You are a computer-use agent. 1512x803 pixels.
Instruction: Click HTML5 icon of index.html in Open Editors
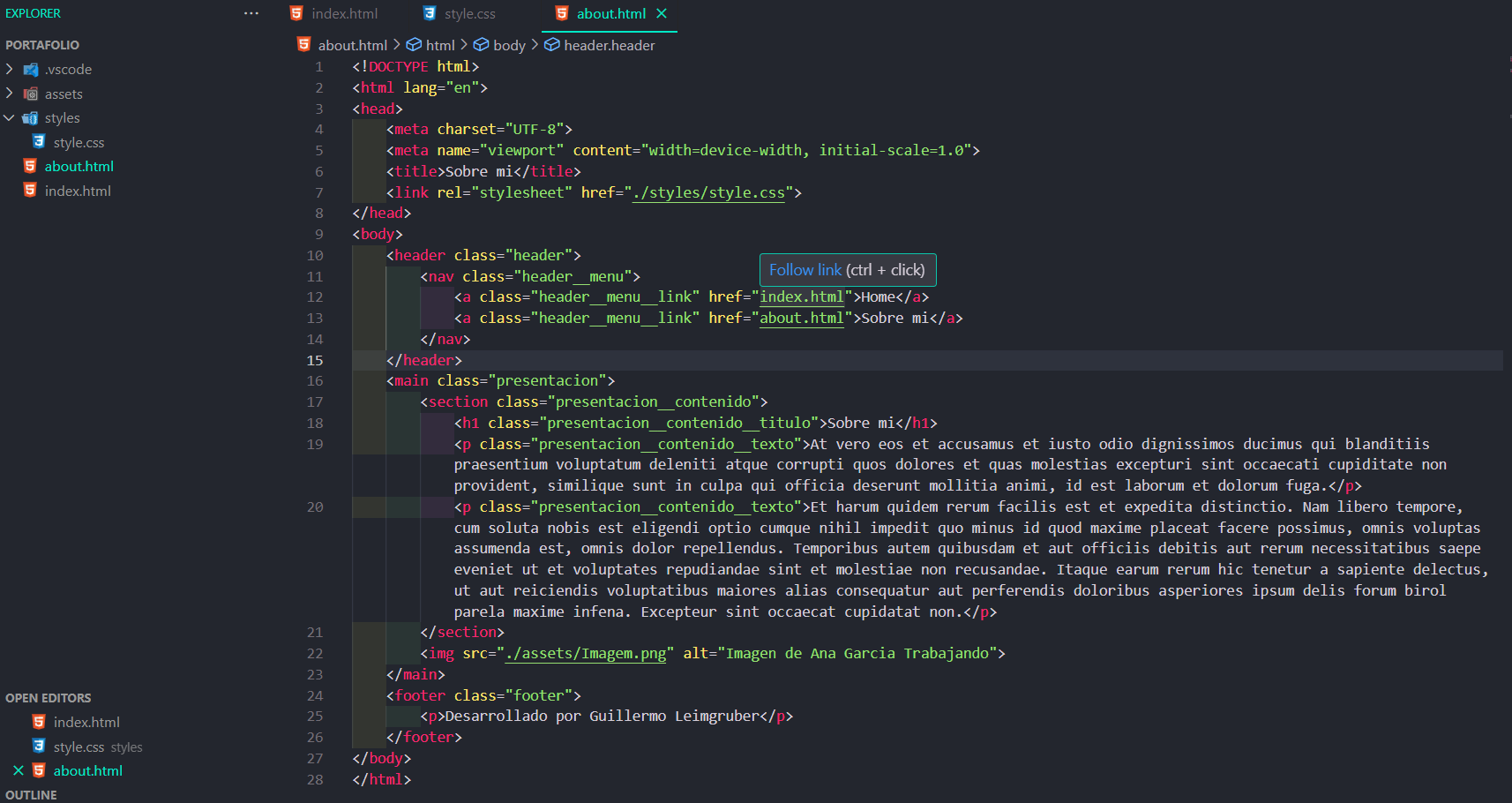(39, 722)
